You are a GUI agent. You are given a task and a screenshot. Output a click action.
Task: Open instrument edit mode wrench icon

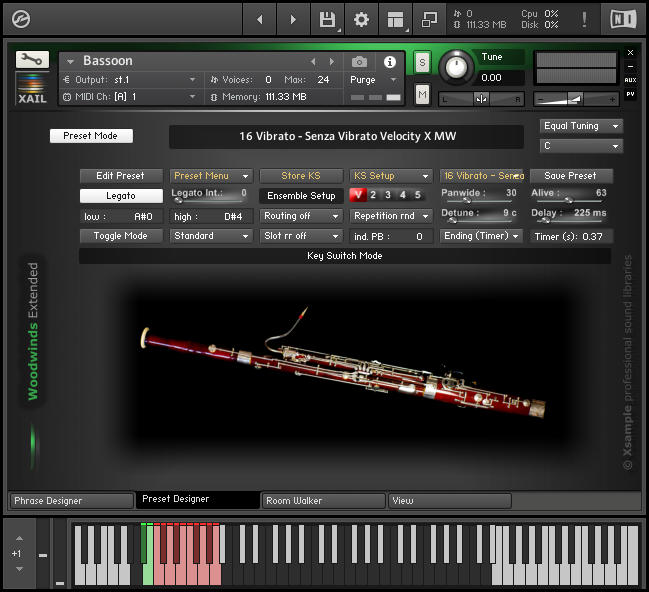[x=32, y=60]
